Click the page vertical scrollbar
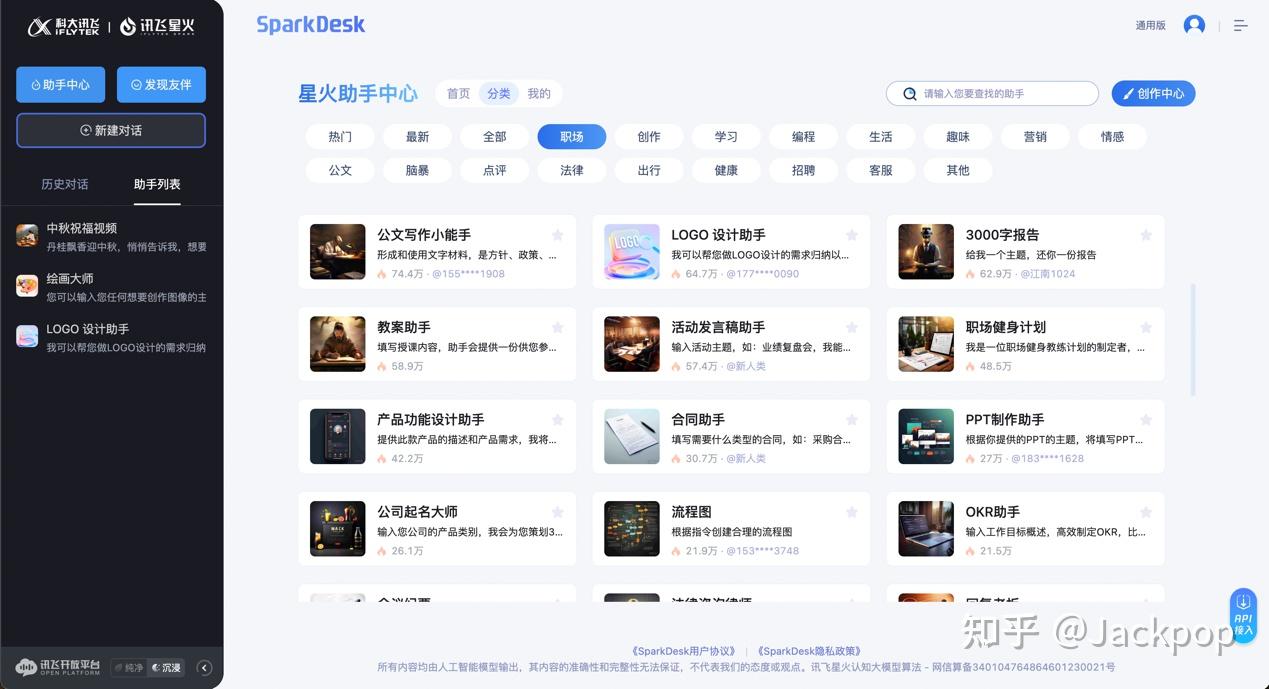This screenshot has height=689, width=1269. tap(1192, 340)
